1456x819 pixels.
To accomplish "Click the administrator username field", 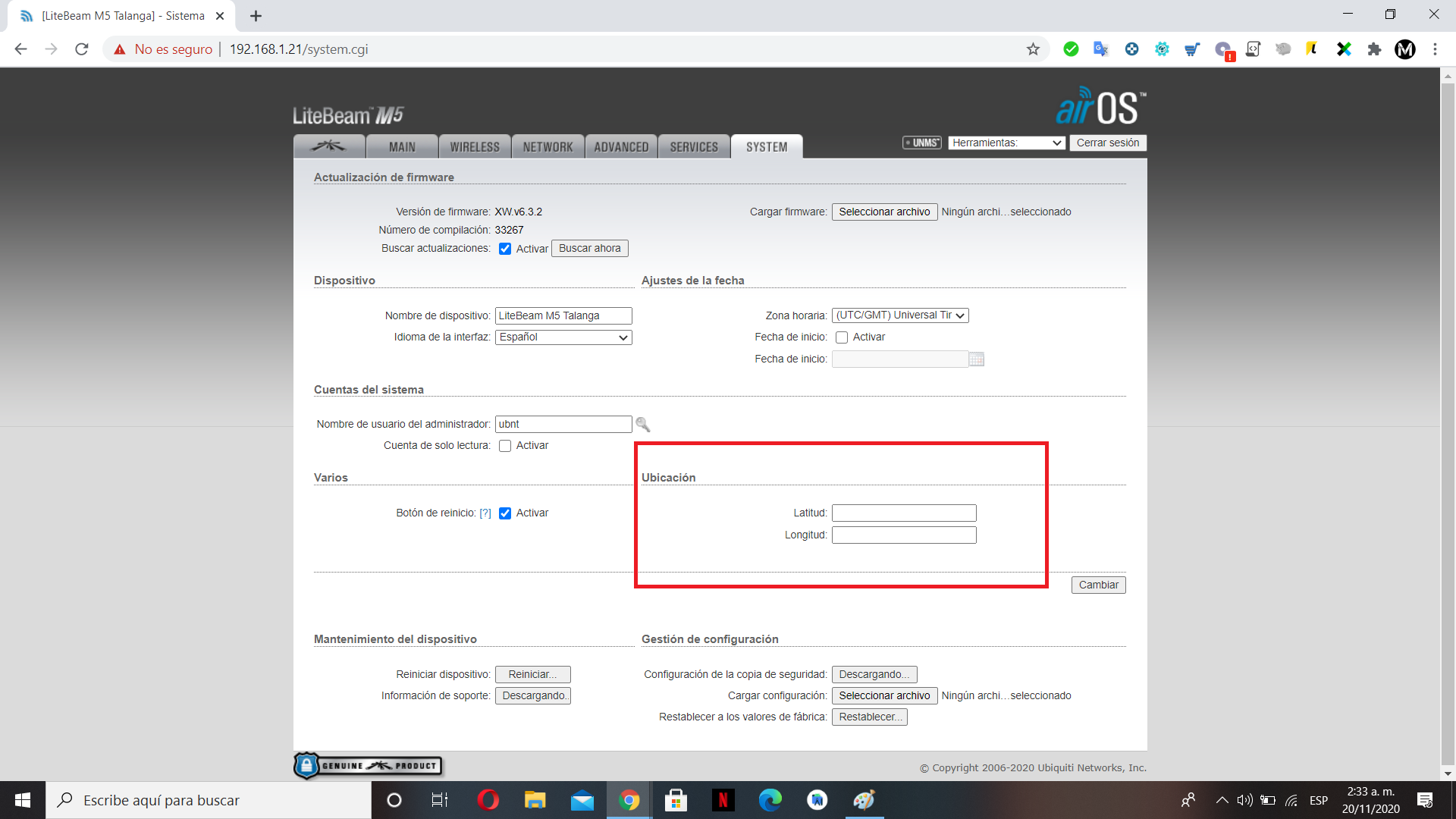I will pyautogui.click(x=563, y=424).
